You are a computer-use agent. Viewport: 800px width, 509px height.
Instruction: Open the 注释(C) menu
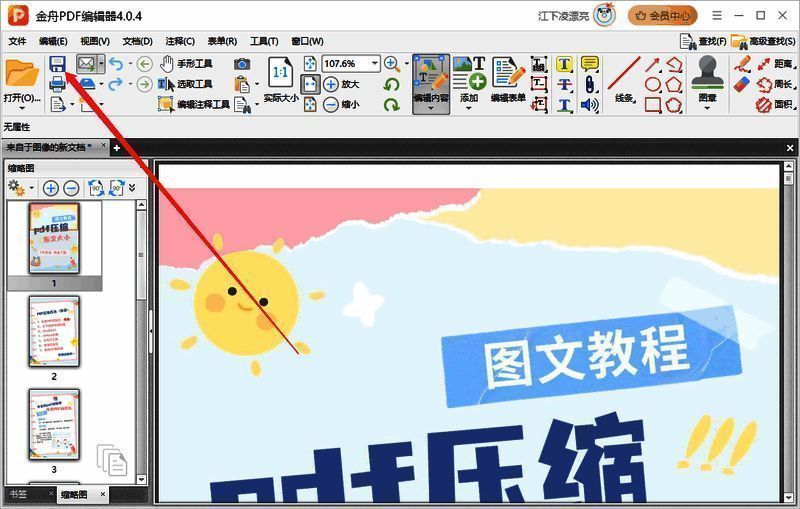pyautogui.click(x=180, y=41)
